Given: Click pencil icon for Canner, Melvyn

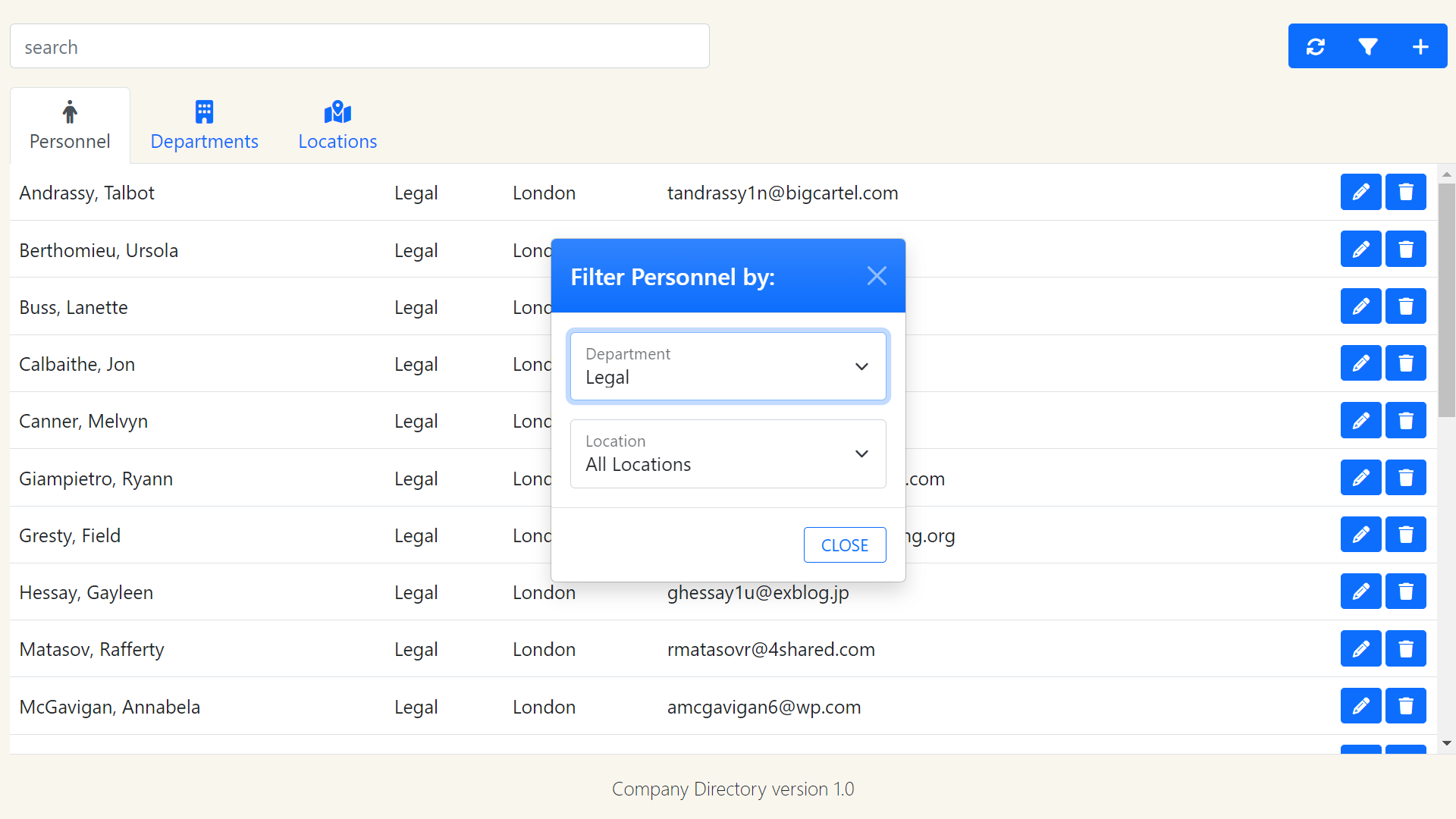Looking at the screenshot, I should point(1360,421).
